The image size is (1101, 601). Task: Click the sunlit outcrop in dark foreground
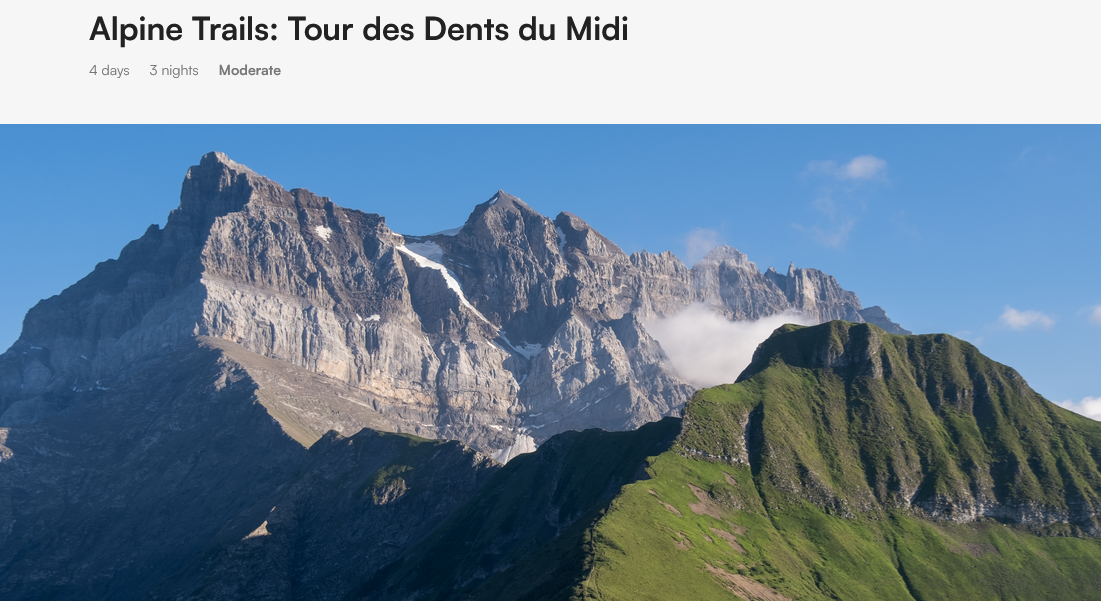click(x=388, y=484)
